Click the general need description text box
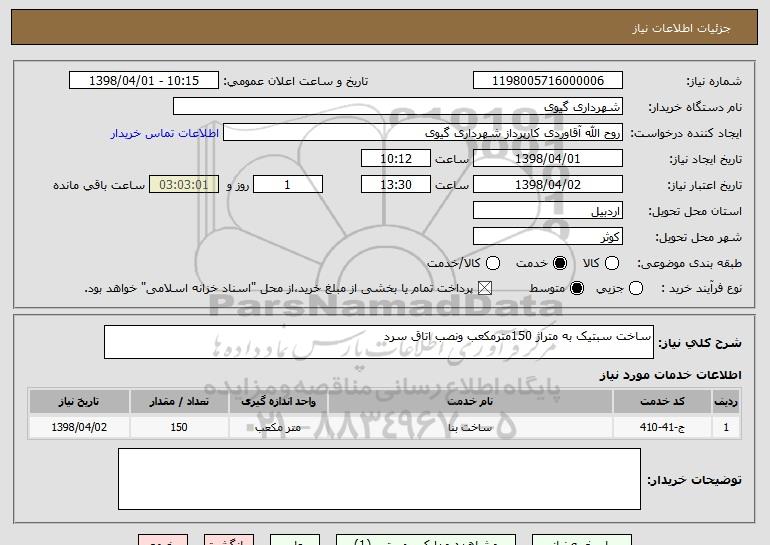Screen dimensions: 770x545 click(379, 342)
